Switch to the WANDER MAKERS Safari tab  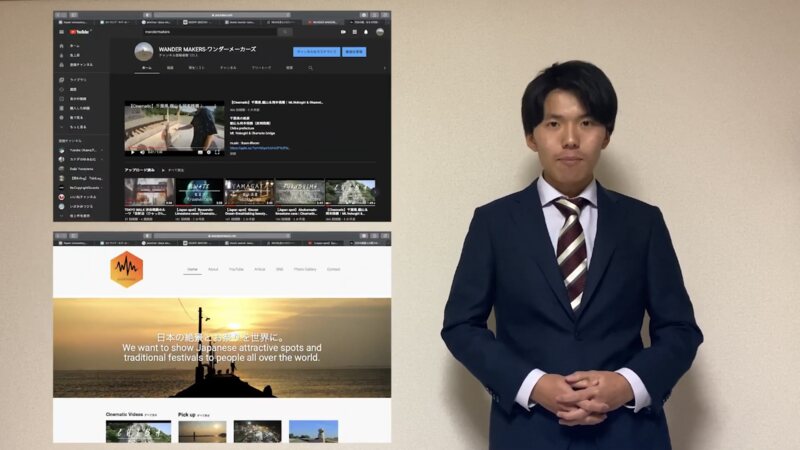tap(324, 22)
